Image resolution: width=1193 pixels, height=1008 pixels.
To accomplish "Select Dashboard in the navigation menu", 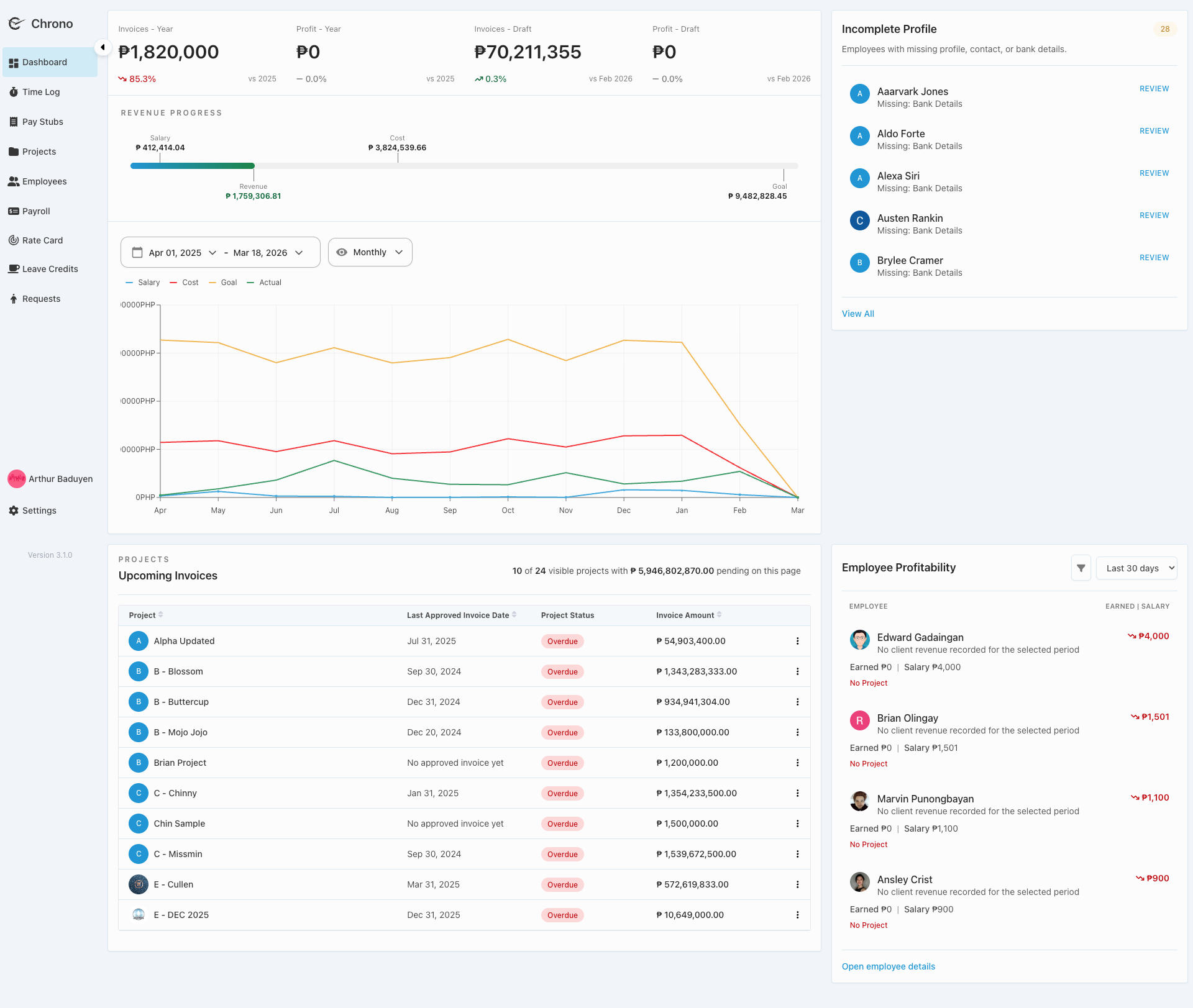I will click(x=45, y=62).
